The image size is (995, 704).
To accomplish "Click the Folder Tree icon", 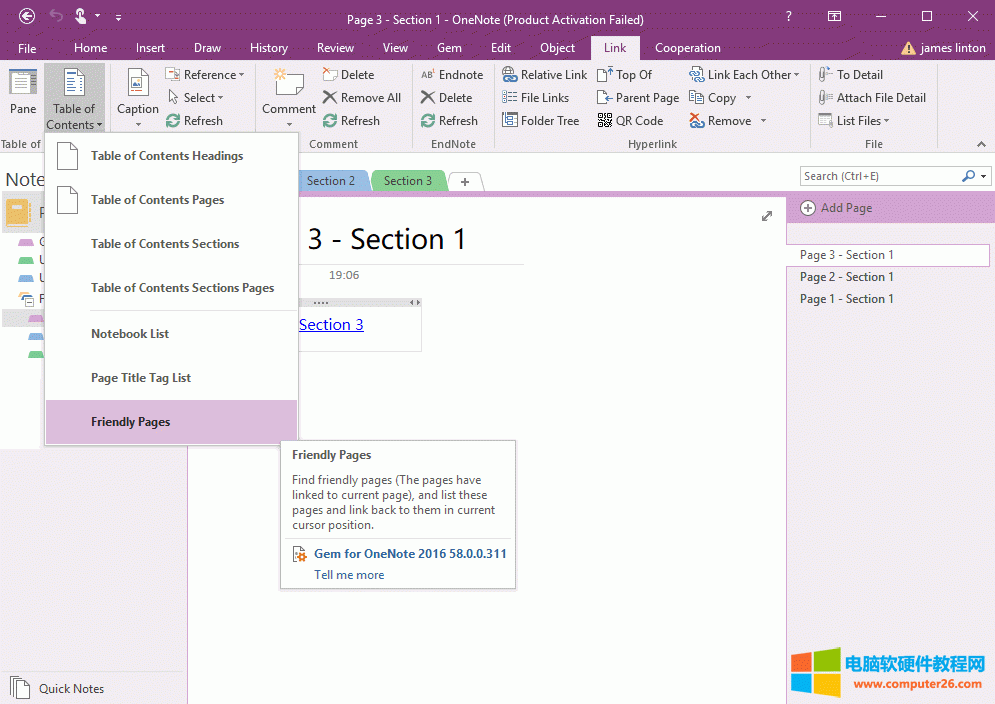I will pos(509,121).
